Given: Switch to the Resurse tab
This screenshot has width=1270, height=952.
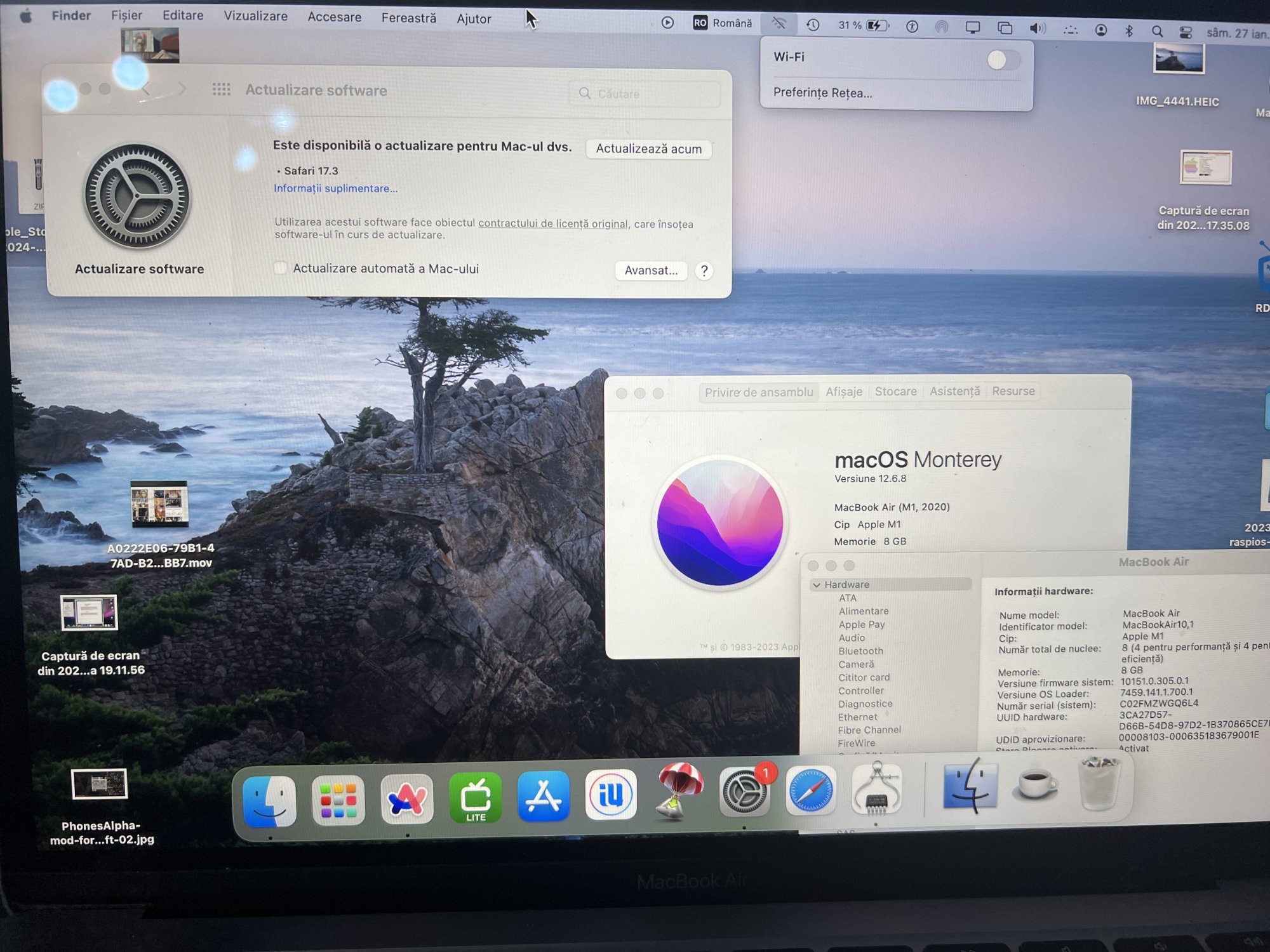Looking at the screenshot, I should tap(1013, 391).
